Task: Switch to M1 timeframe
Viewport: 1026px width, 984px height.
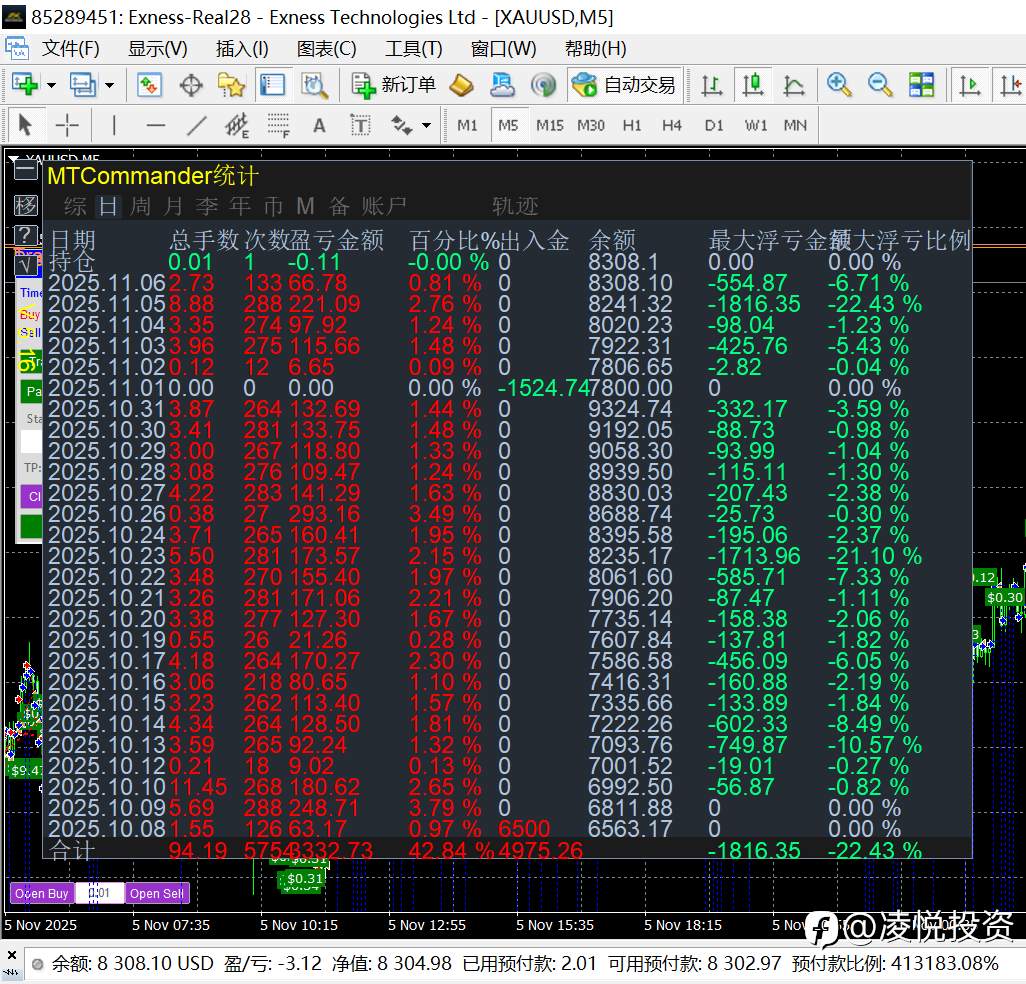Action: click(x=467, y=125)
